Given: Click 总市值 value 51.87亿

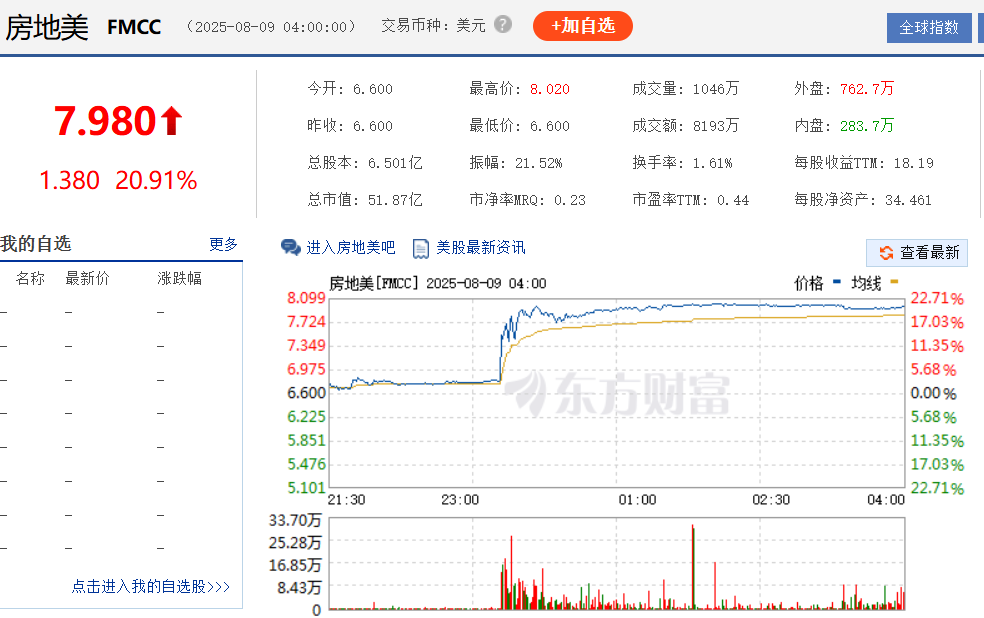Looking at the screenshot, I should [x=395, y=200].
